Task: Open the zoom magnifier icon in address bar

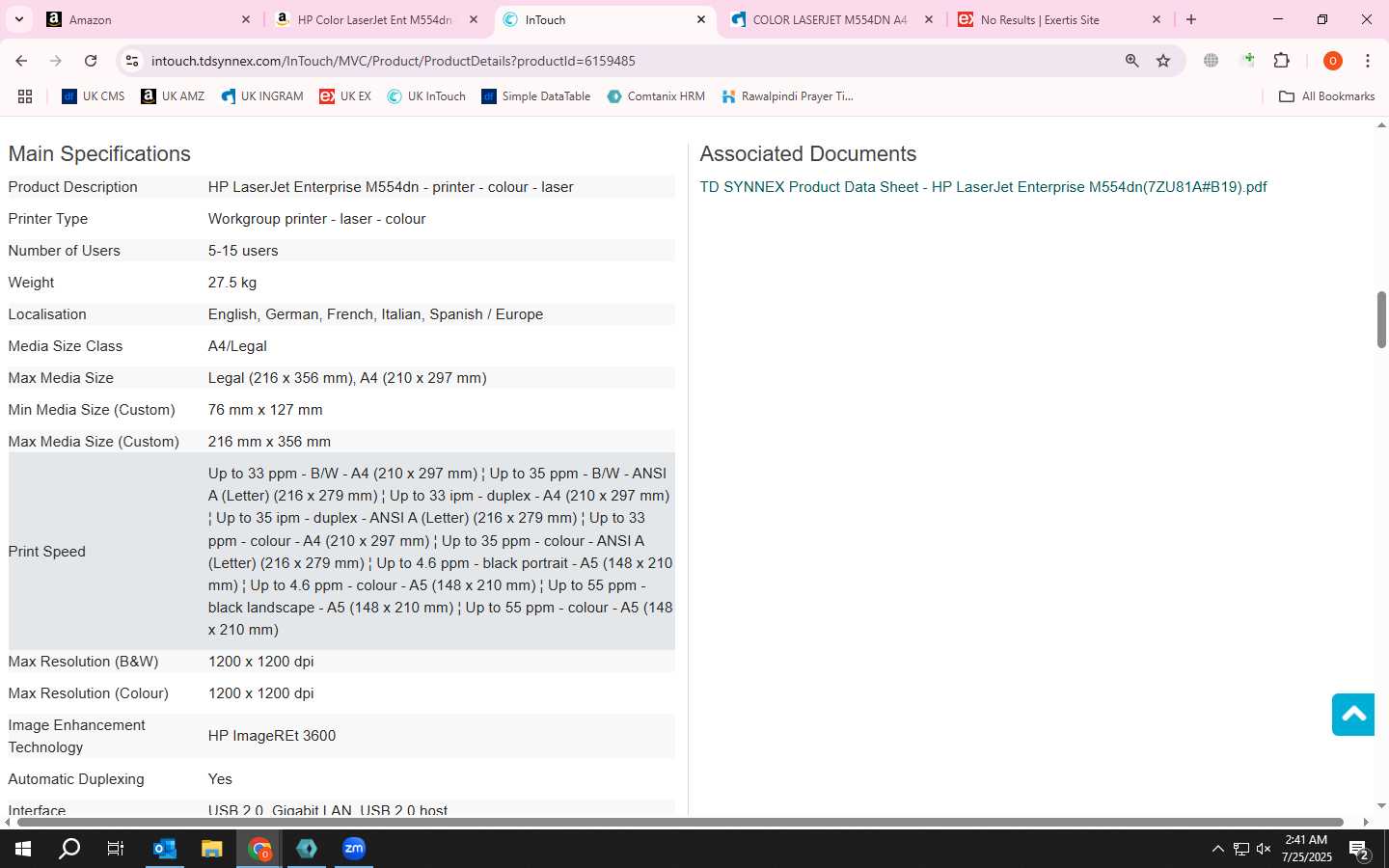Action: (1132, 61)
